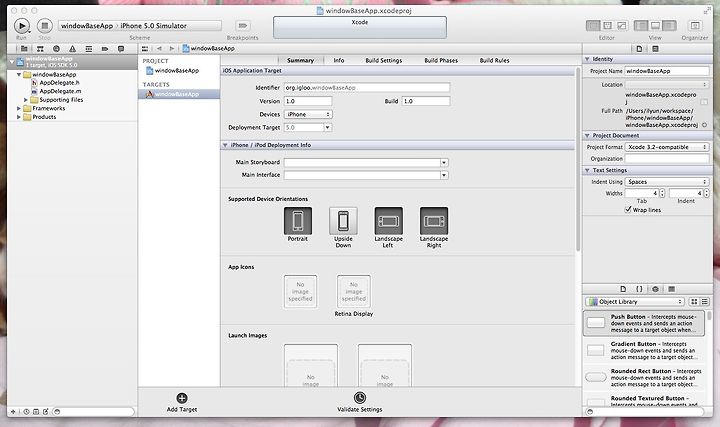The width and height of the screenshot is (720, 427).
Task: Select AppDelegate.m in the navigator
Action: 60,91
